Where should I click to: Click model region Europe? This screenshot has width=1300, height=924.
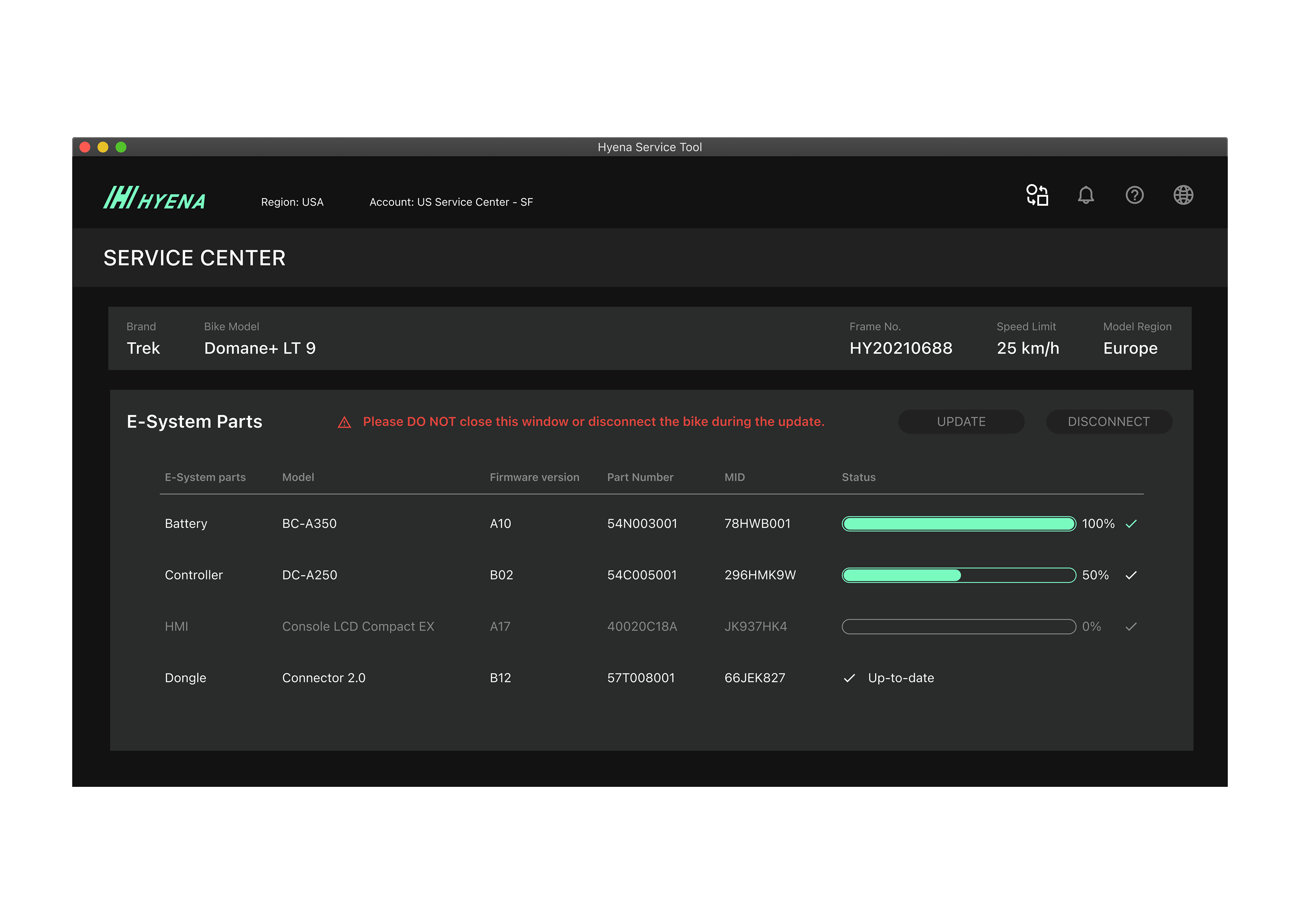click(1130, 348)
